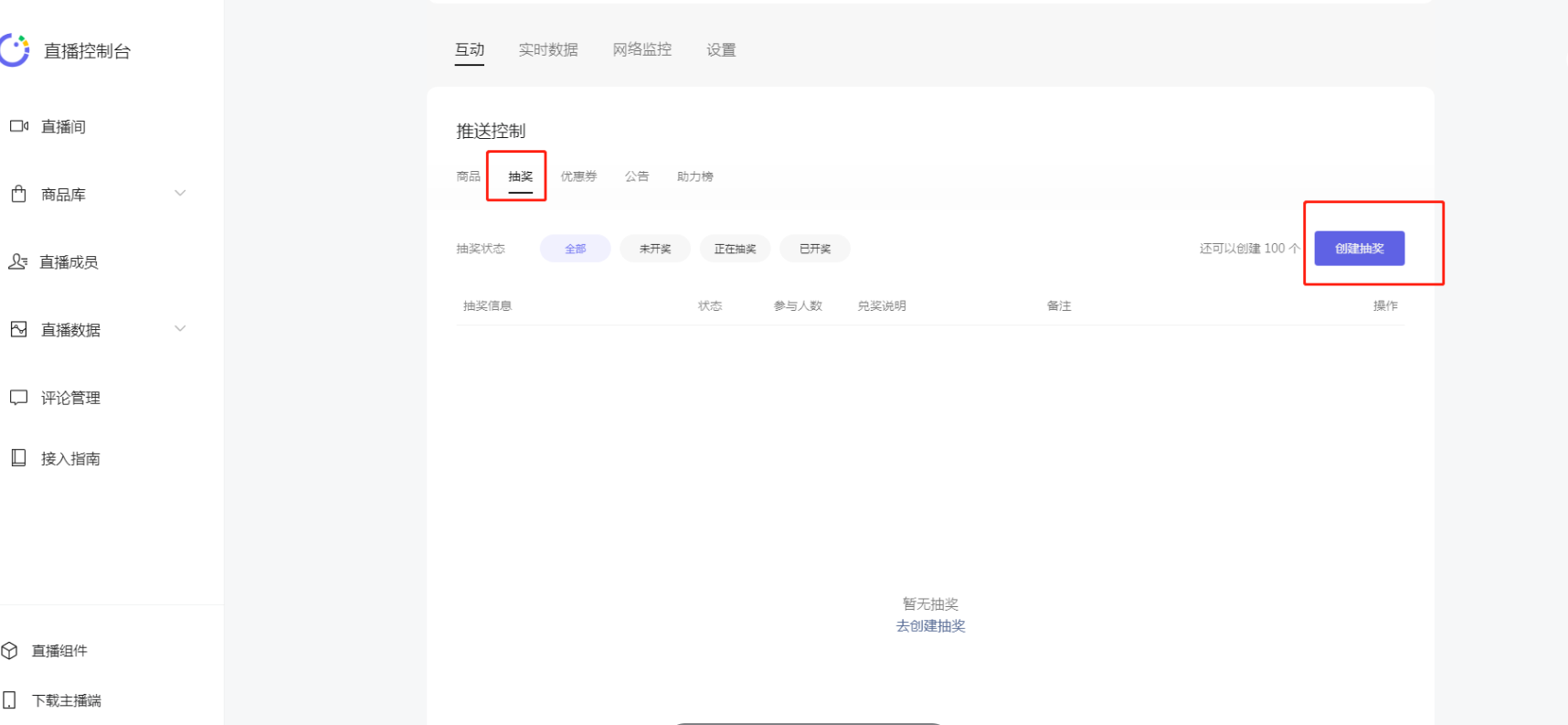1568x725 pixels.
Task: Open the 网络监控 tab
Action: [x=641, y=50]
